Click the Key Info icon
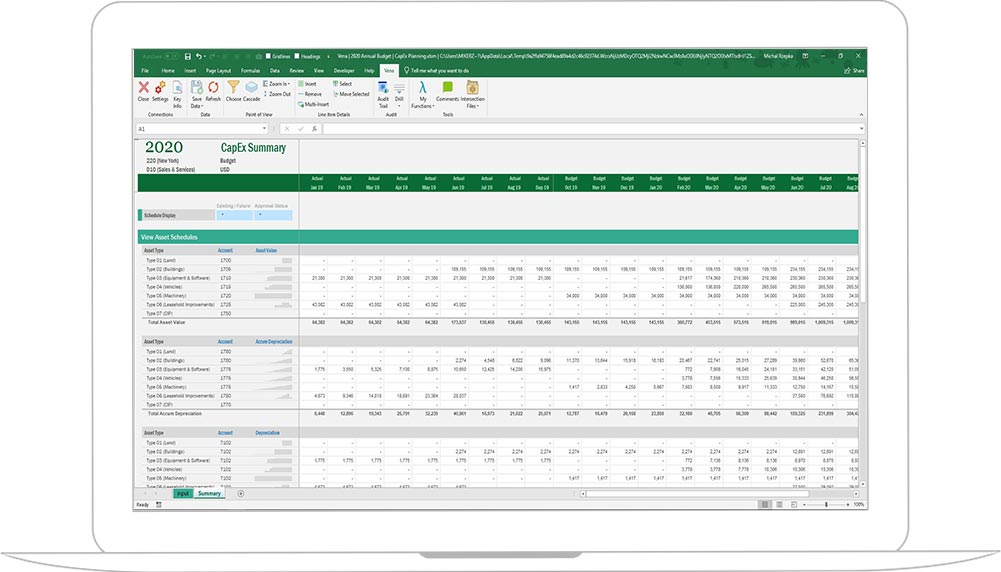Screen dimensions: 1001x572 (177, 87)
